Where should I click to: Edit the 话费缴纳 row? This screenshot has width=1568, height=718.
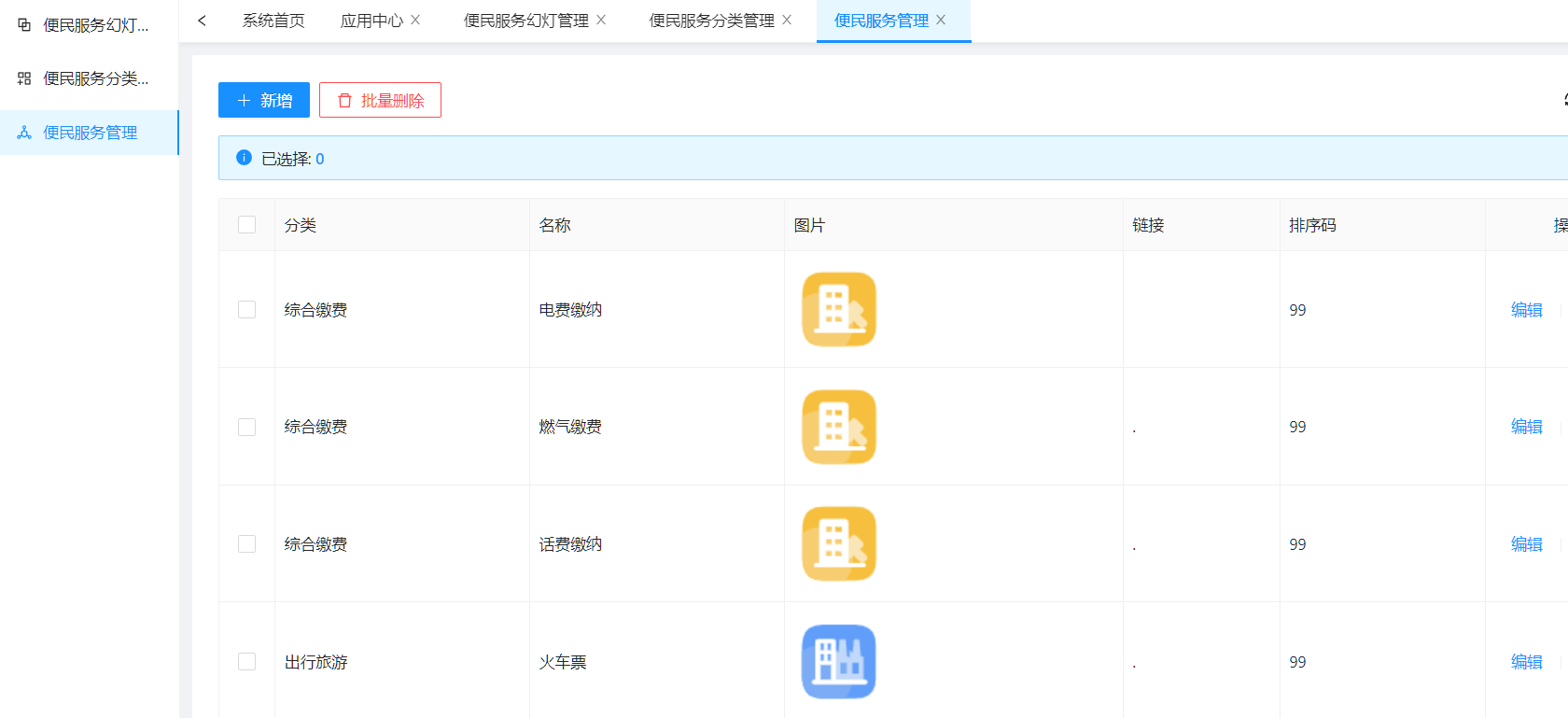1526,544
